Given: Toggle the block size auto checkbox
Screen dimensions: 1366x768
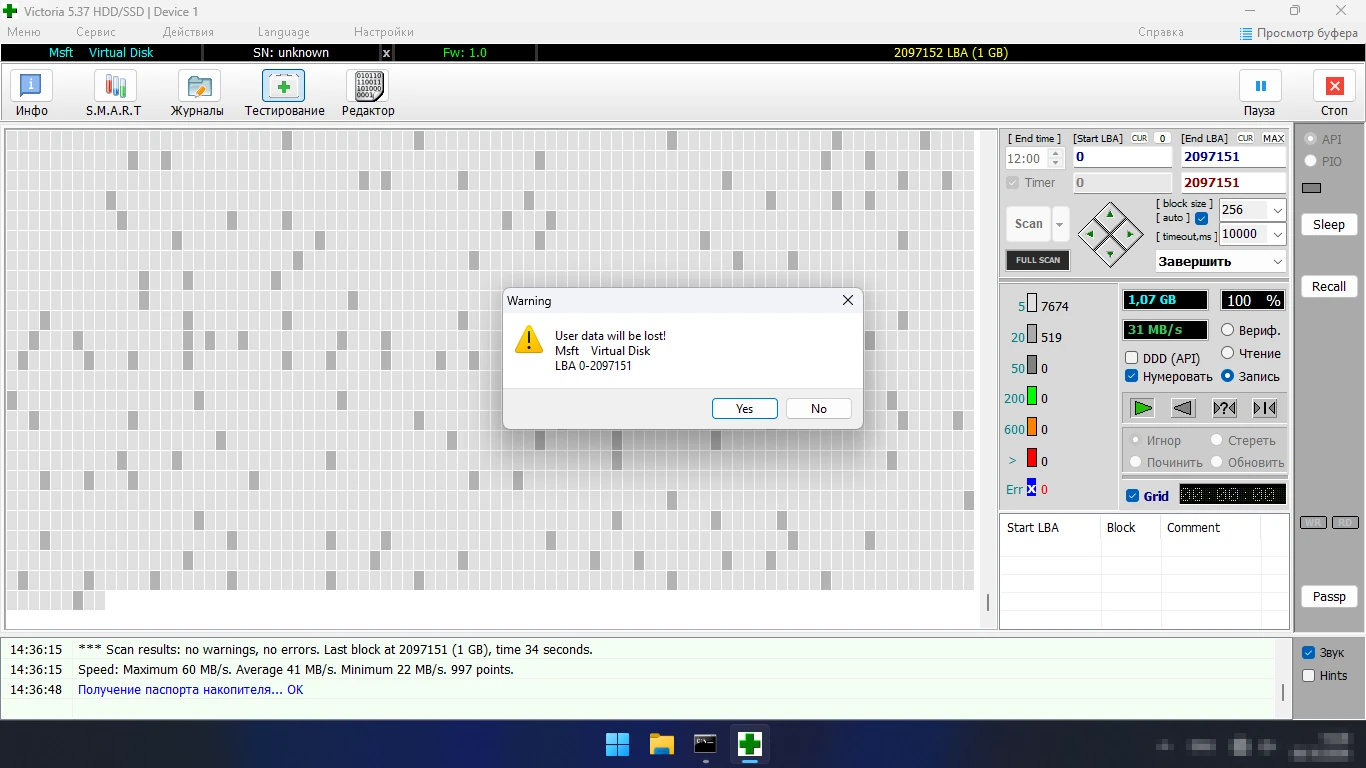Looking at the screenshot, I should (1202, 218).
